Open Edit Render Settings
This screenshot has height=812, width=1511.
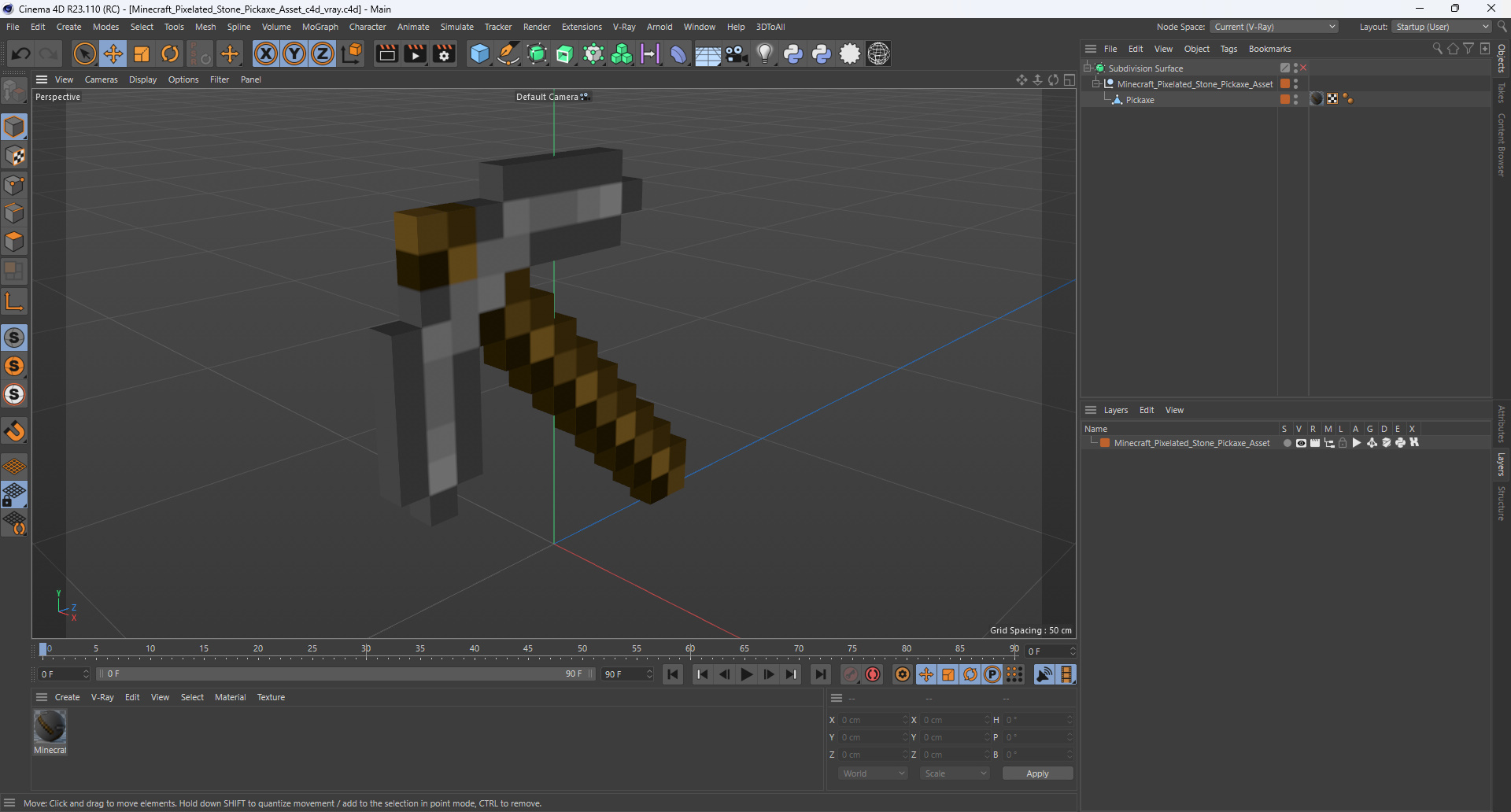[x=444, y=54]
